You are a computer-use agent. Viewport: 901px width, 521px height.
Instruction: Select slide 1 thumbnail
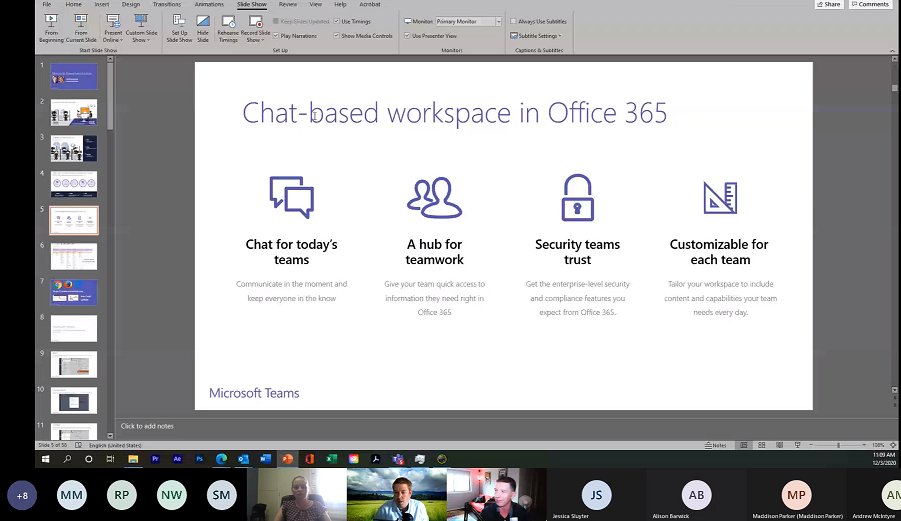pyautogui.click(x=74, y=76)
